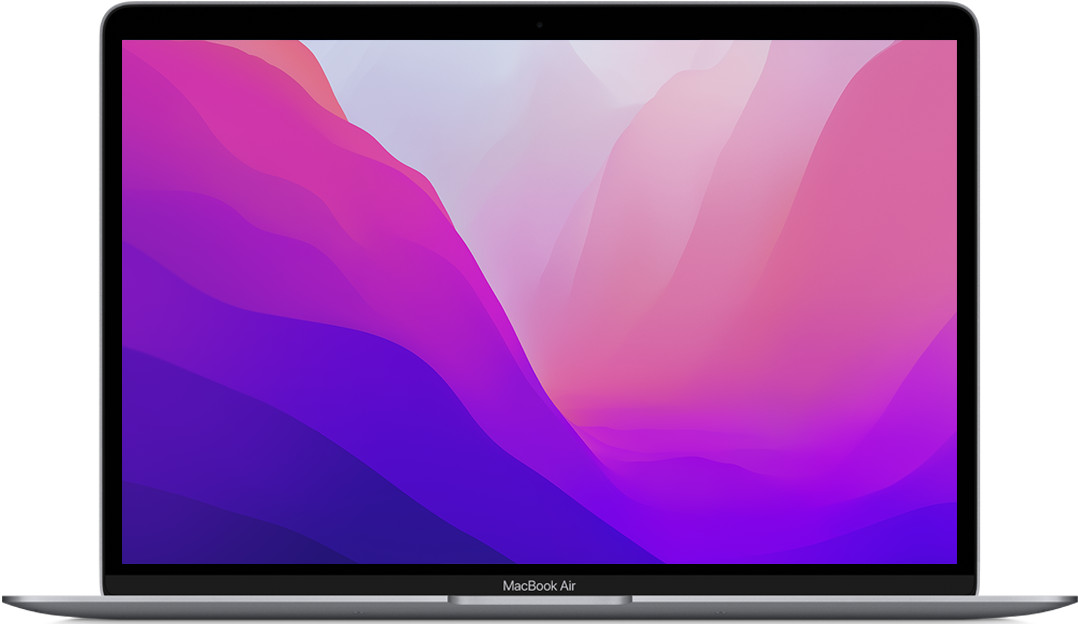Click the screen center of the MacBook display
1078x624 pixels.
tap(539, 300)
